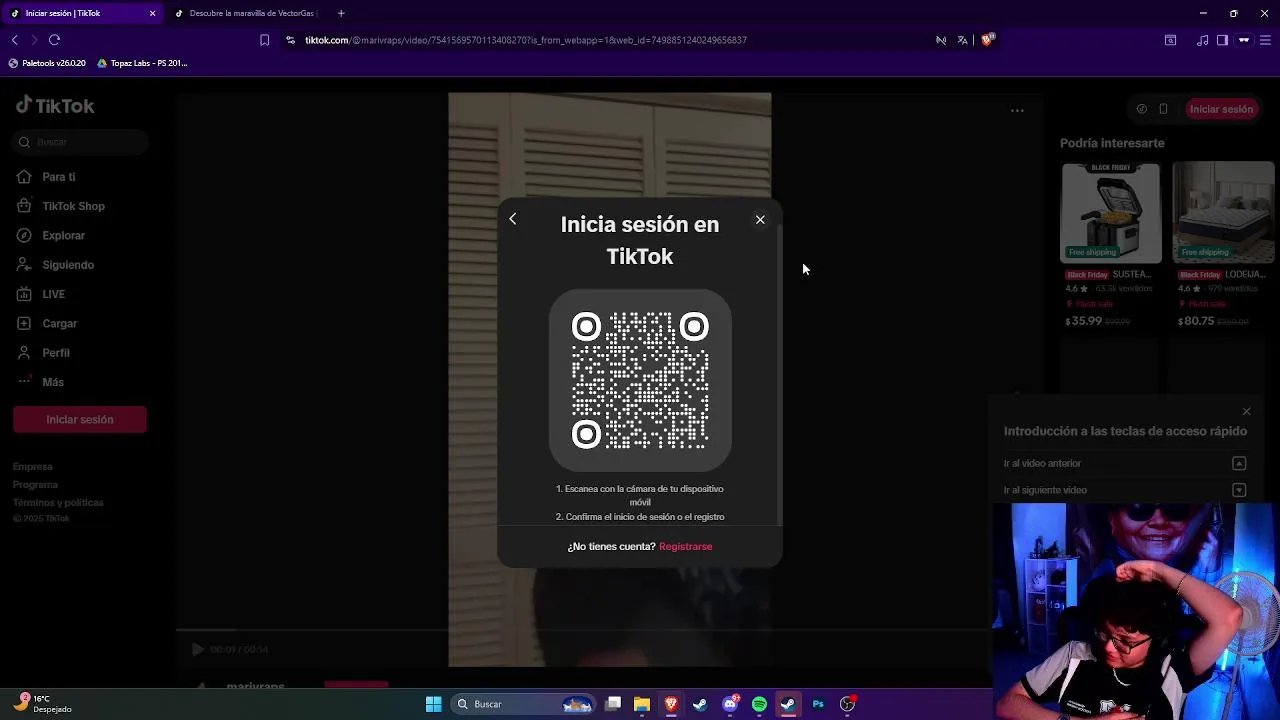Open the Topaz Labs bookmark
This screenshot has height=720, width=1280.
point(142,63)
